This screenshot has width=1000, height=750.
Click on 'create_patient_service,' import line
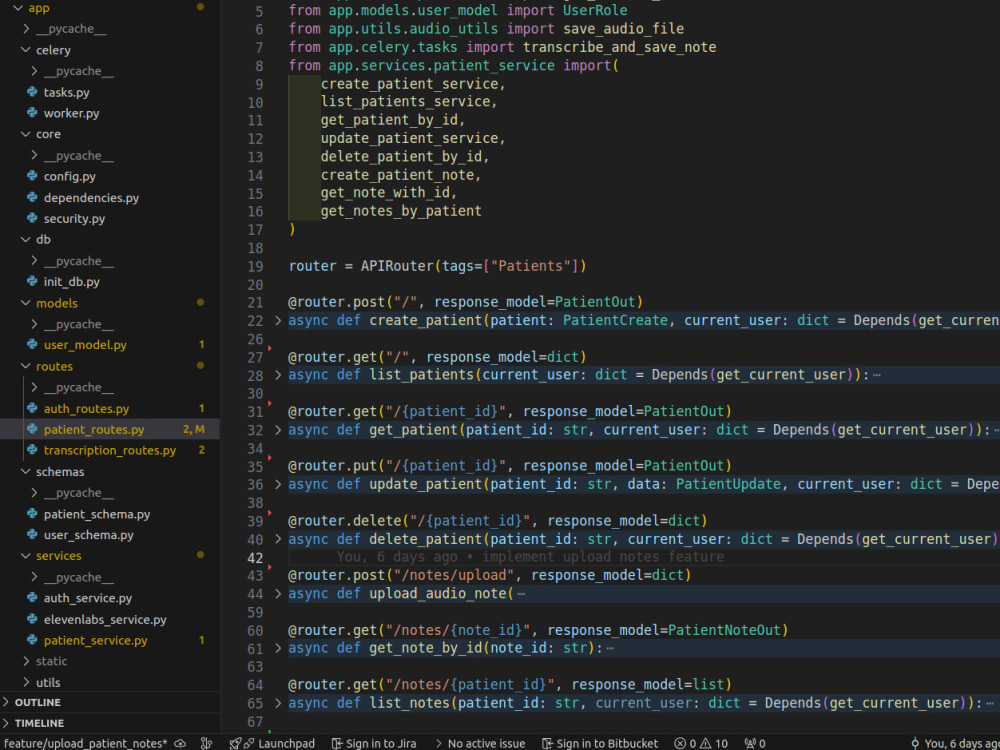(x=413, y=84)
